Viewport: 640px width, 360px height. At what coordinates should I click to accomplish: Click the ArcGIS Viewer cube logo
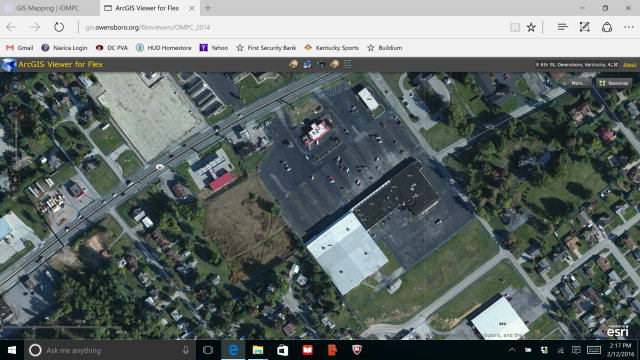coord(9,64)
